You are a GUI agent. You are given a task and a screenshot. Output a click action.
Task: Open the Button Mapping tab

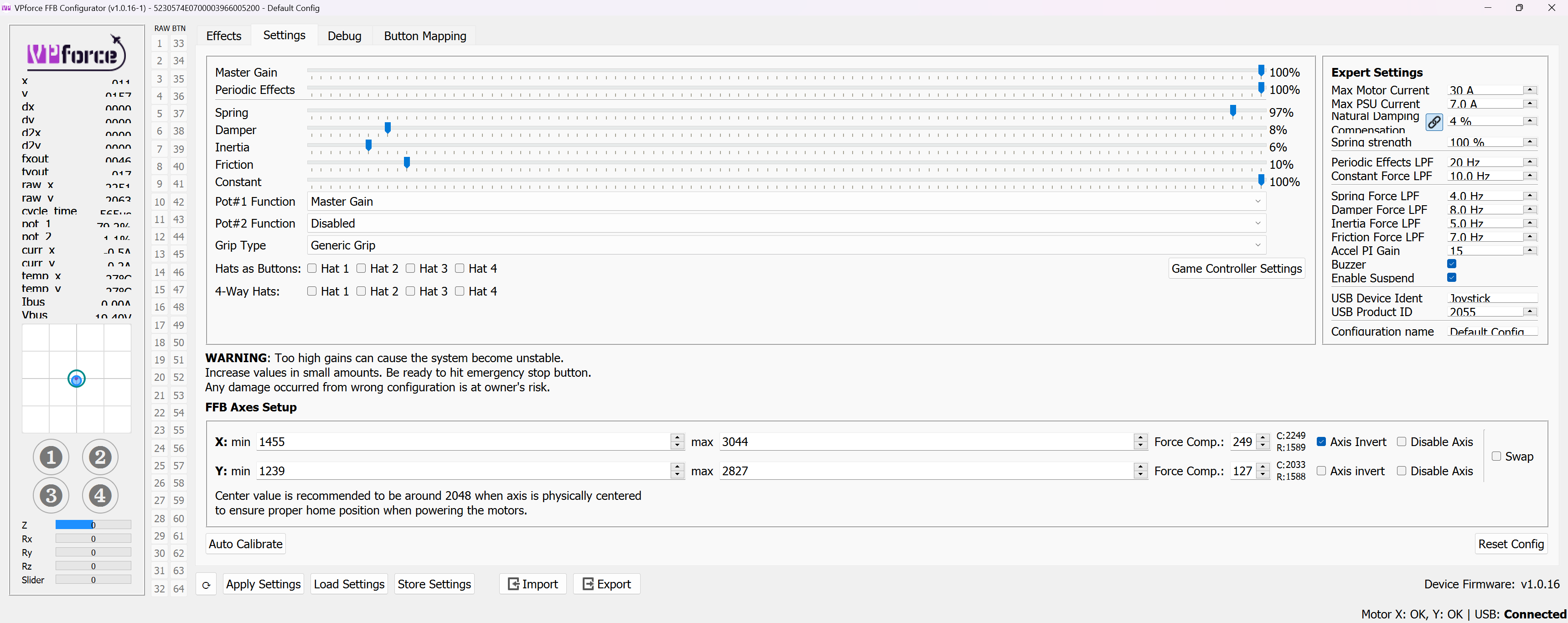425,36
